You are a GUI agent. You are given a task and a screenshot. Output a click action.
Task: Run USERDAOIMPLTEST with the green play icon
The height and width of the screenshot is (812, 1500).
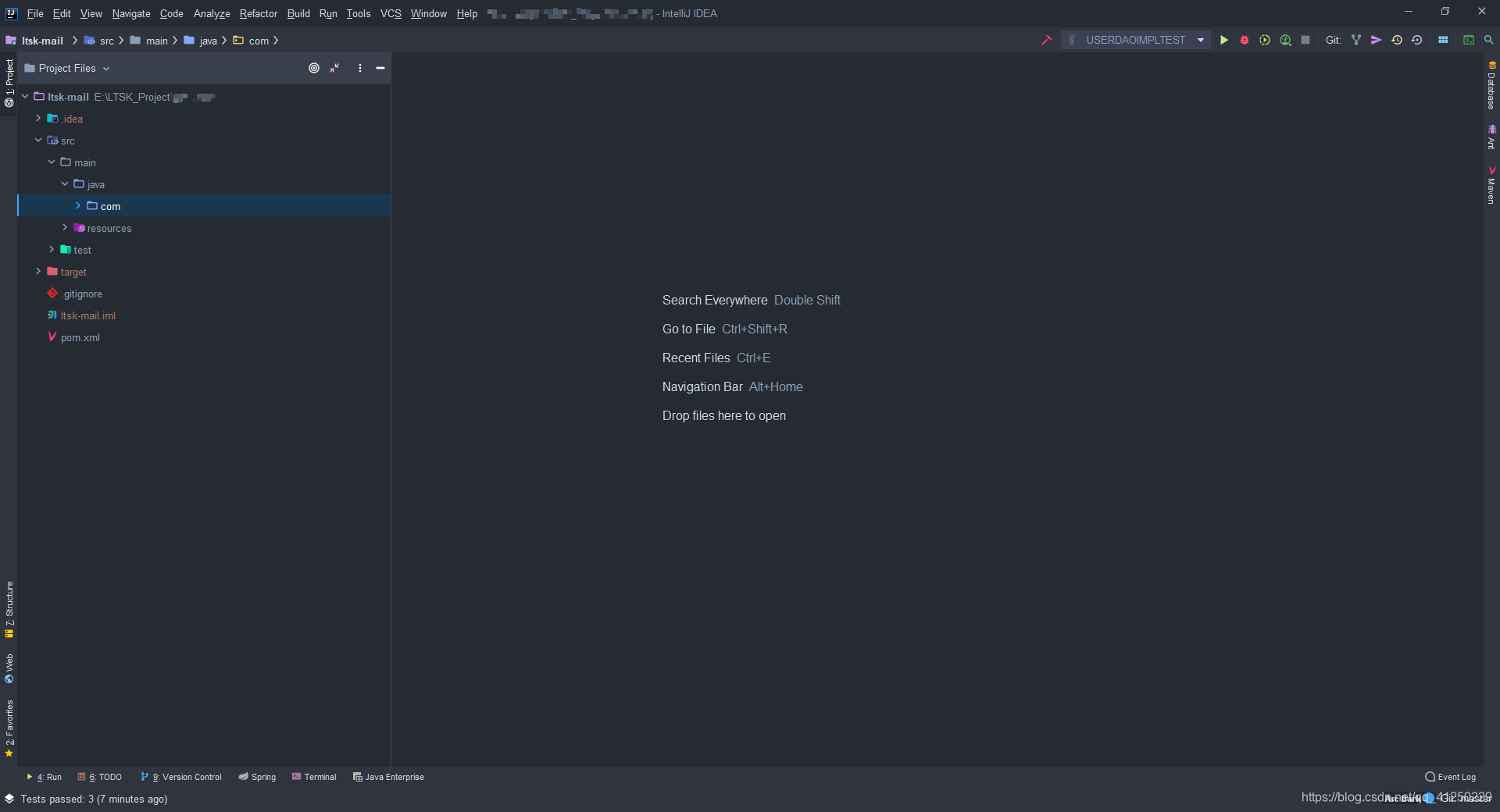1224,40
